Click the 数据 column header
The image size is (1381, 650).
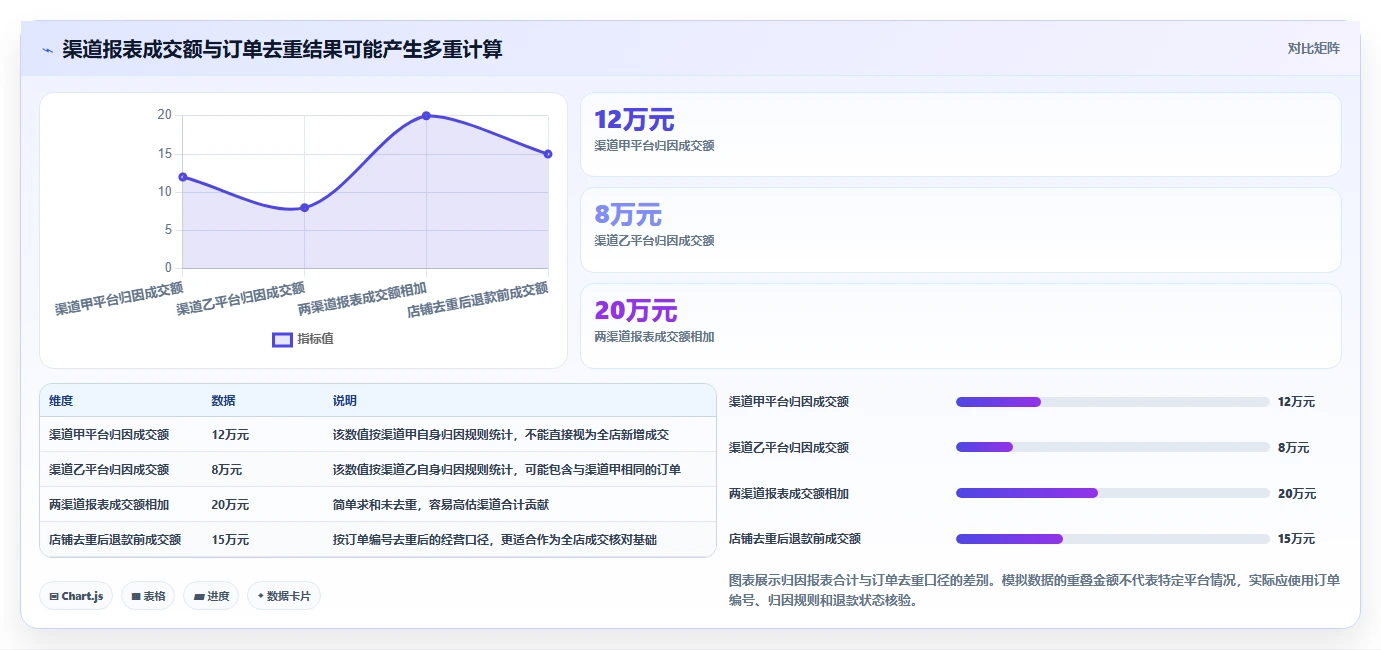(x=224, y=401)
